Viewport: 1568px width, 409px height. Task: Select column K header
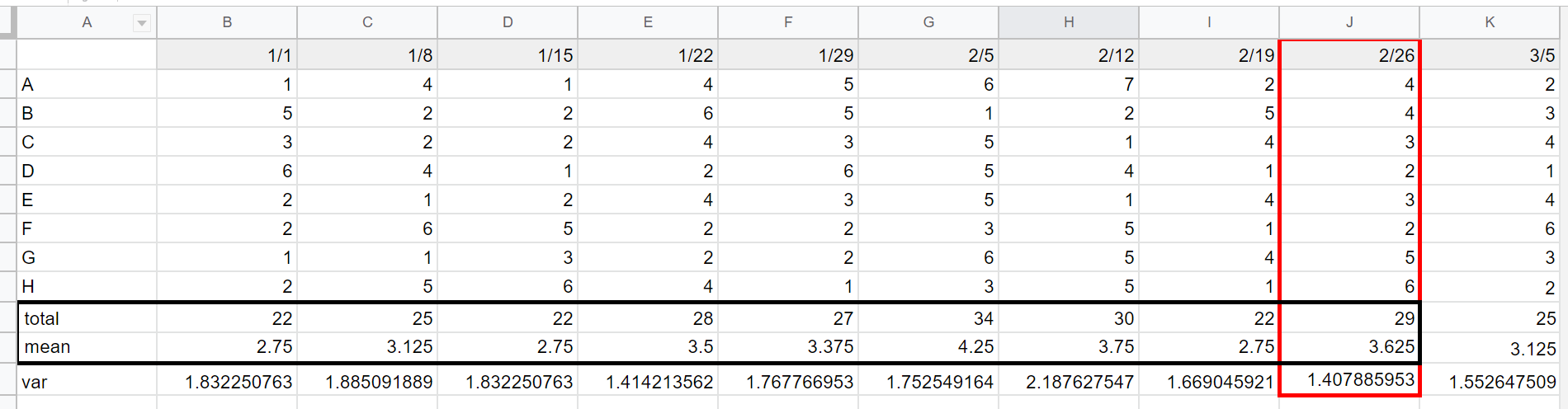click(x=1490, y=22)
